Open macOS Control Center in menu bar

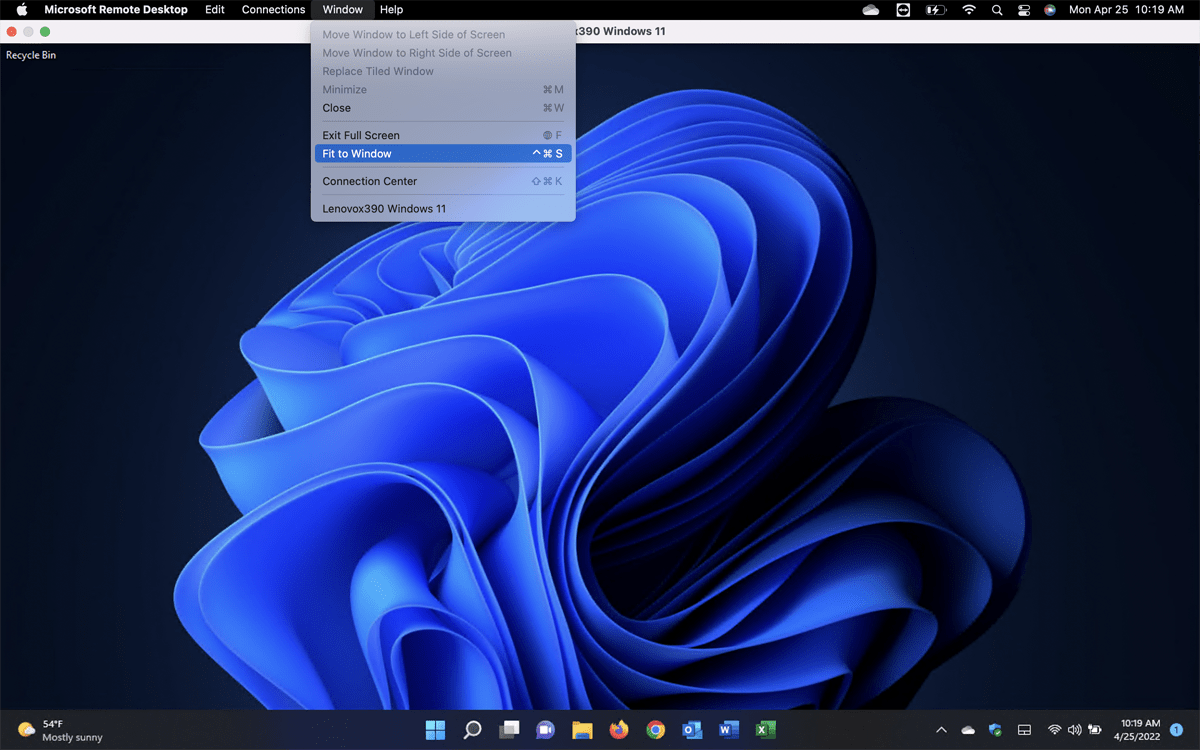point(1023,10)
